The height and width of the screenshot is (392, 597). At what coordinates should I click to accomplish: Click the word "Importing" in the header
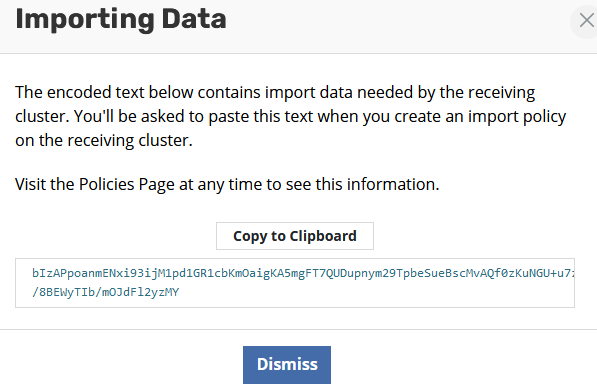click(85, 20)
